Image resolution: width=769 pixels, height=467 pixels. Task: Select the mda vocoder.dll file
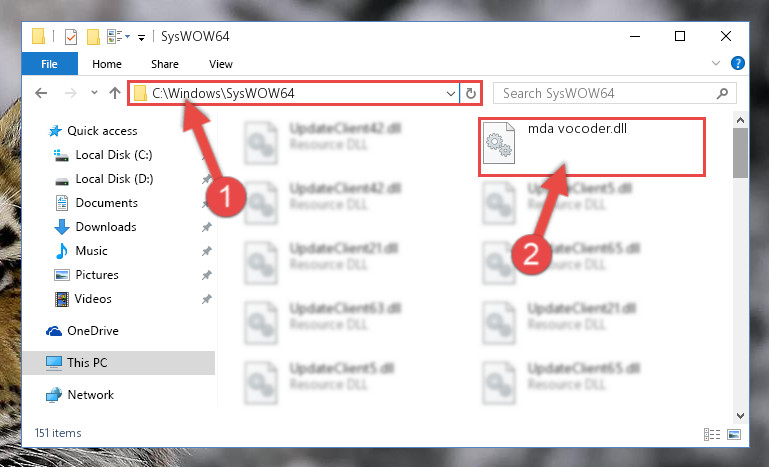coord(592,147)
